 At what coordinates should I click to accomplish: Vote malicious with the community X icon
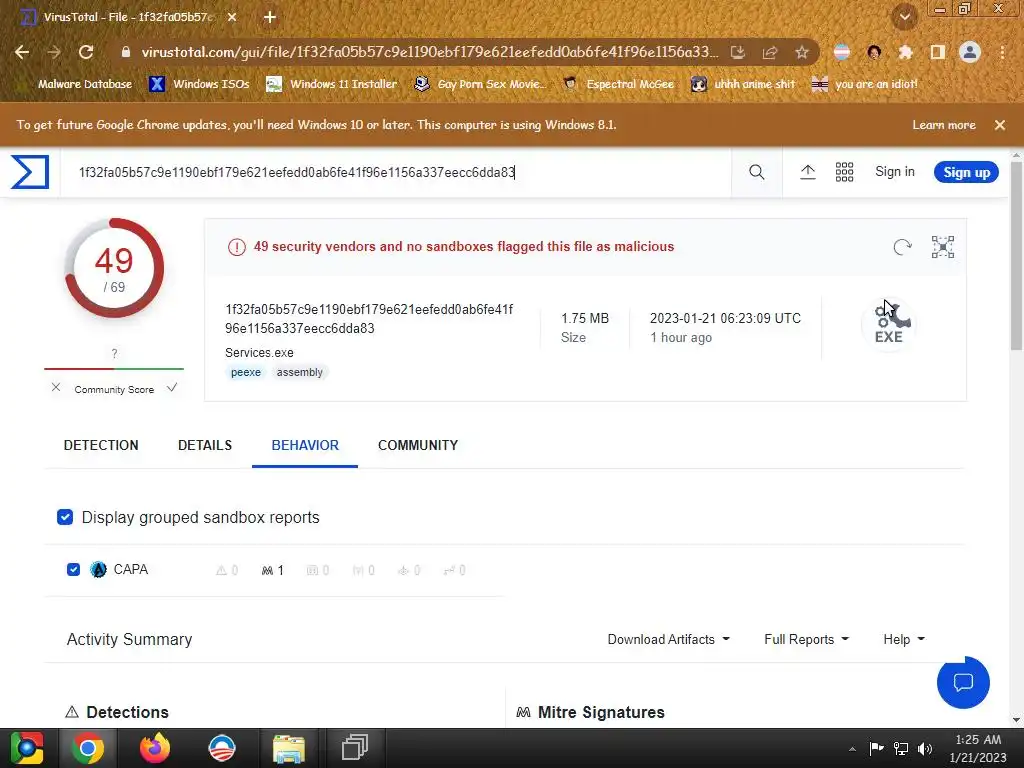click(56, 388)
